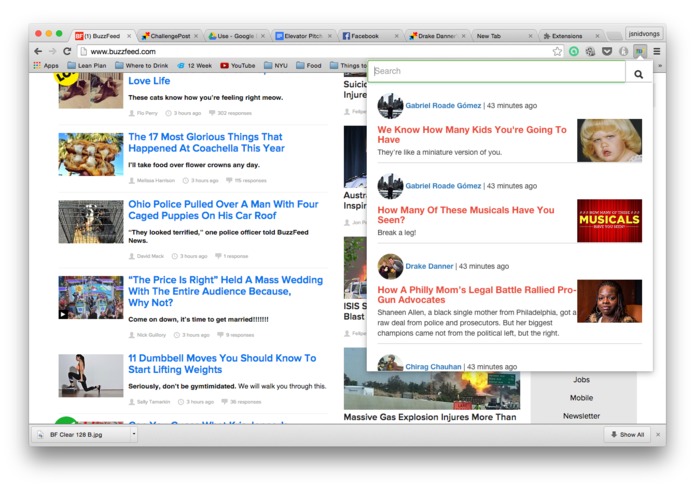Open Things to bookmark folder
The width and height of the screenshot is (695, 494).
tap(348, 66)
